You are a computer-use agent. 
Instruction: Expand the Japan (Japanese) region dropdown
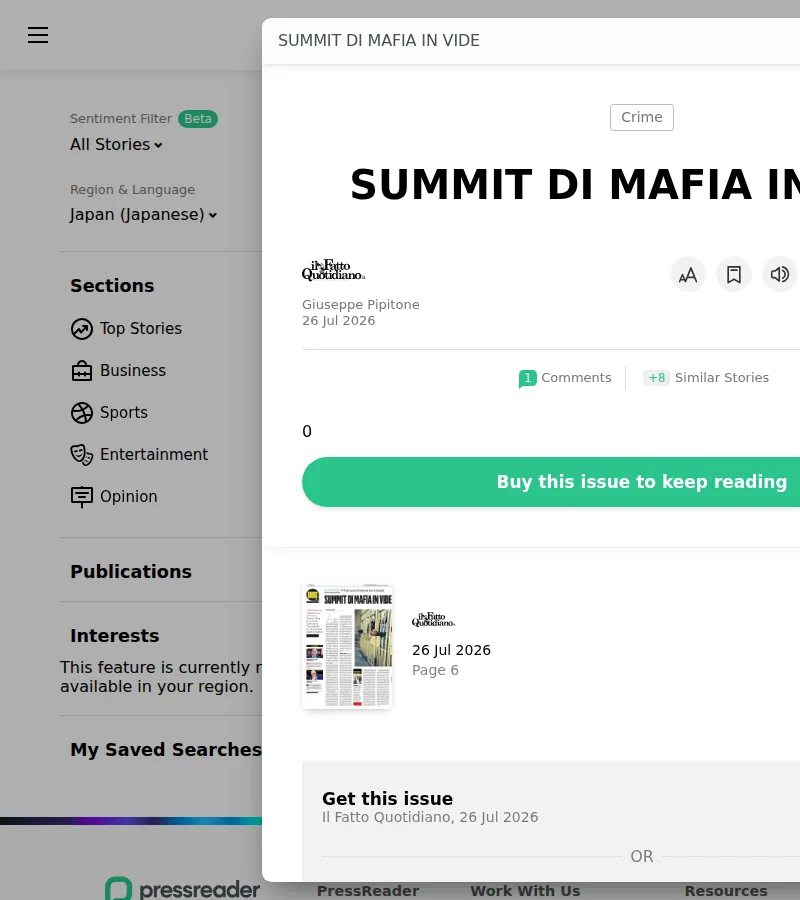point(143,215)
